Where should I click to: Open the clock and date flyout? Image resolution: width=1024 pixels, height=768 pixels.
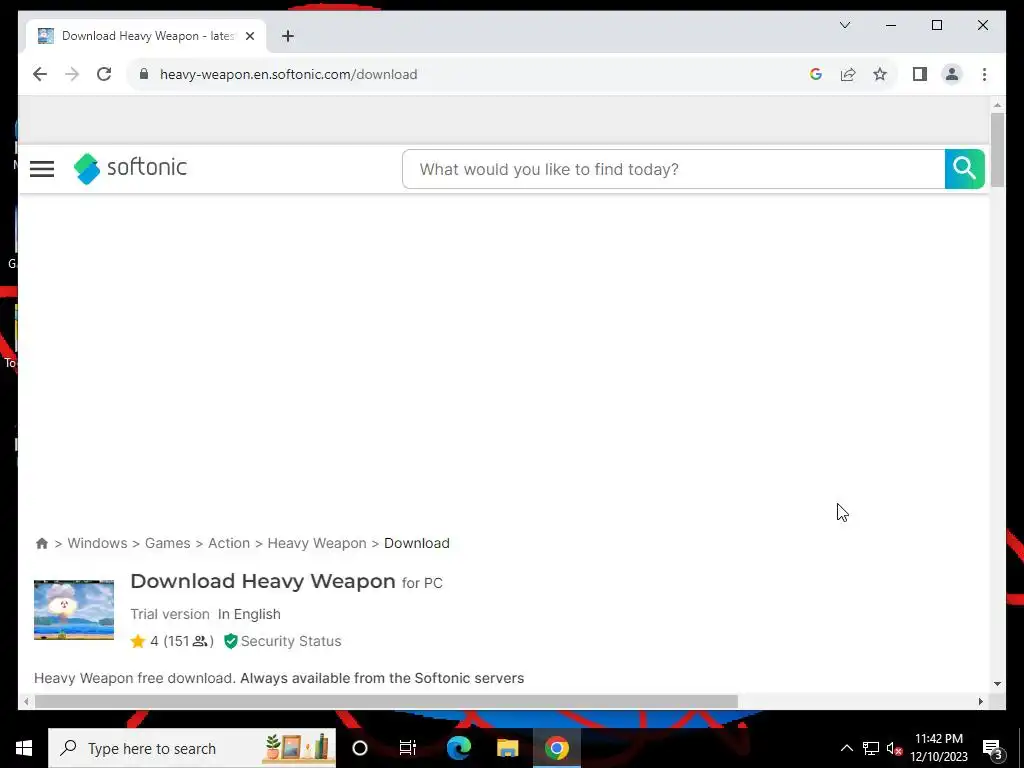[939, 748]
